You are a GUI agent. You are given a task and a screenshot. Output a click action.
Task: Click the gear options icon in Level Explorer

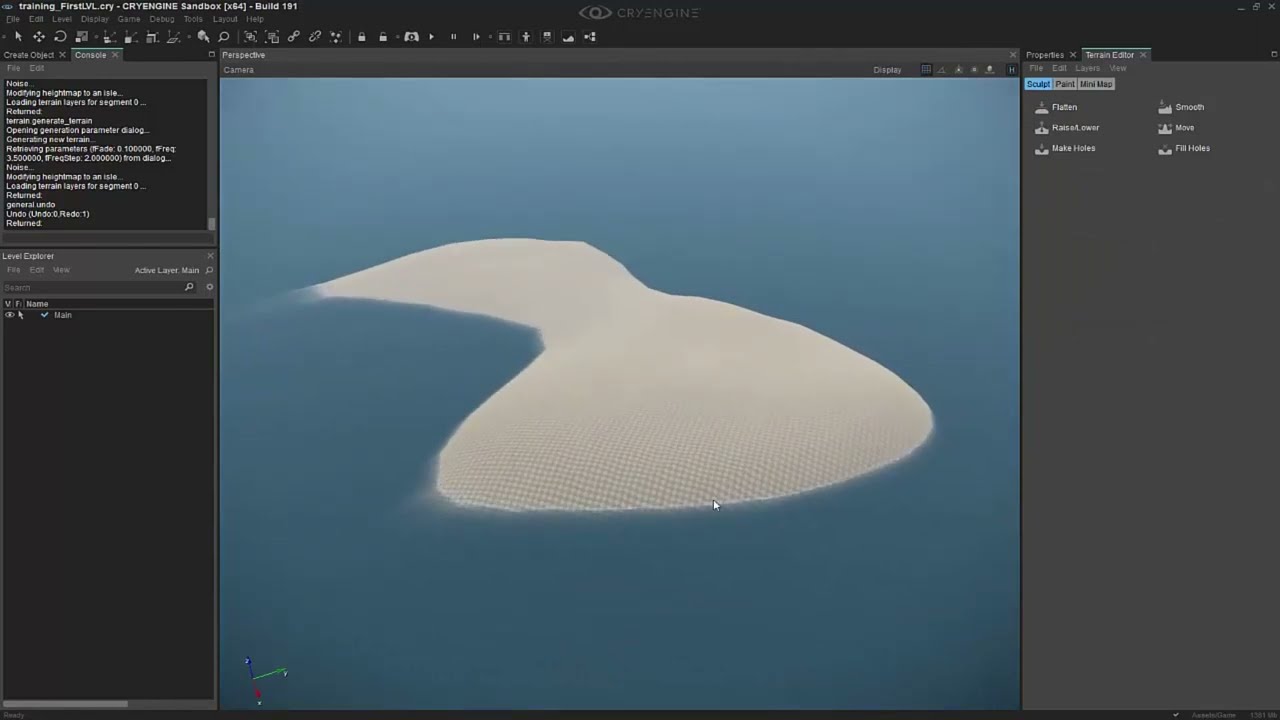(x=209, y=287)
